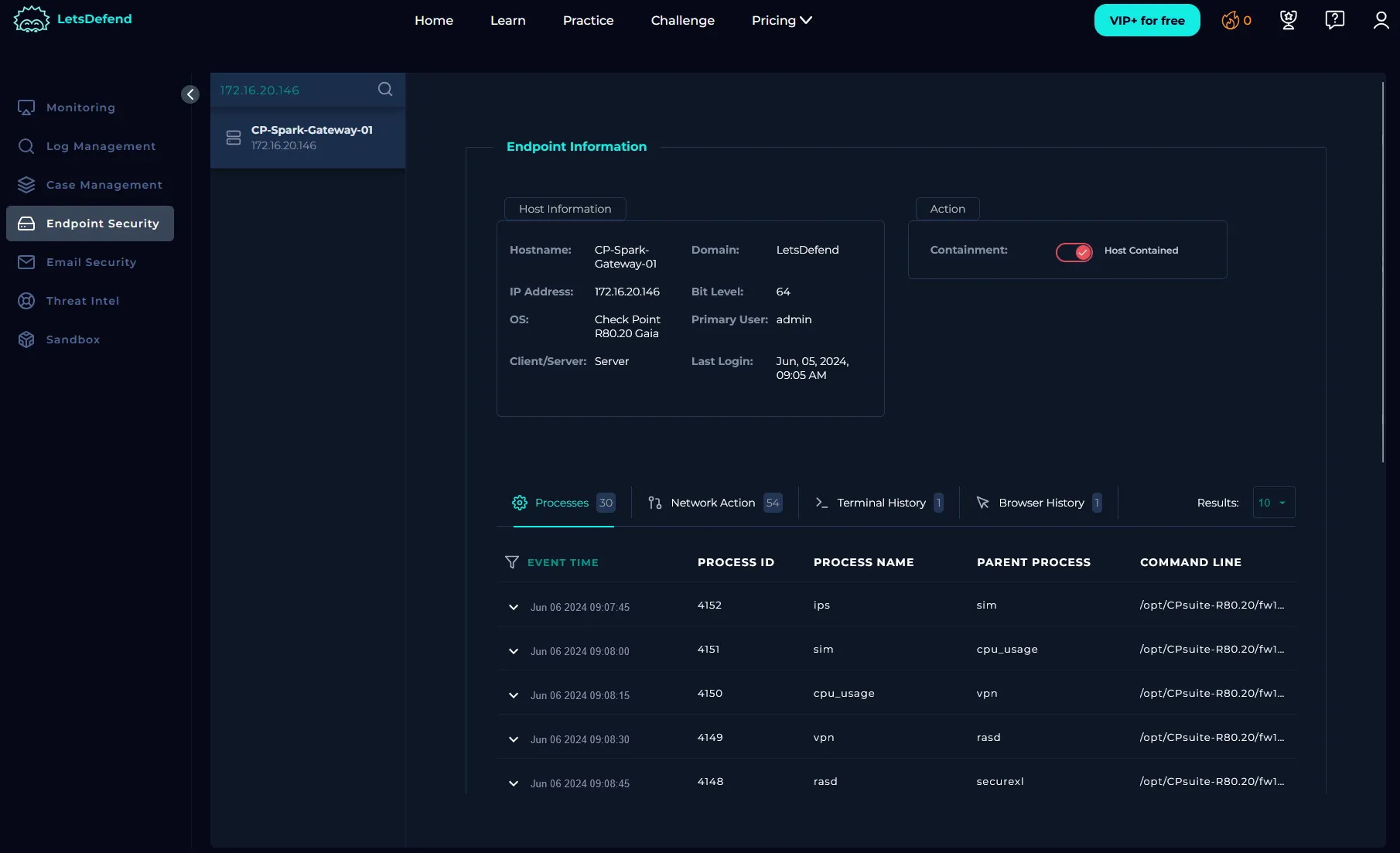Click the filter icon beside Event Time
This screenshot has height=853, width=1400.
click(511, 562)
